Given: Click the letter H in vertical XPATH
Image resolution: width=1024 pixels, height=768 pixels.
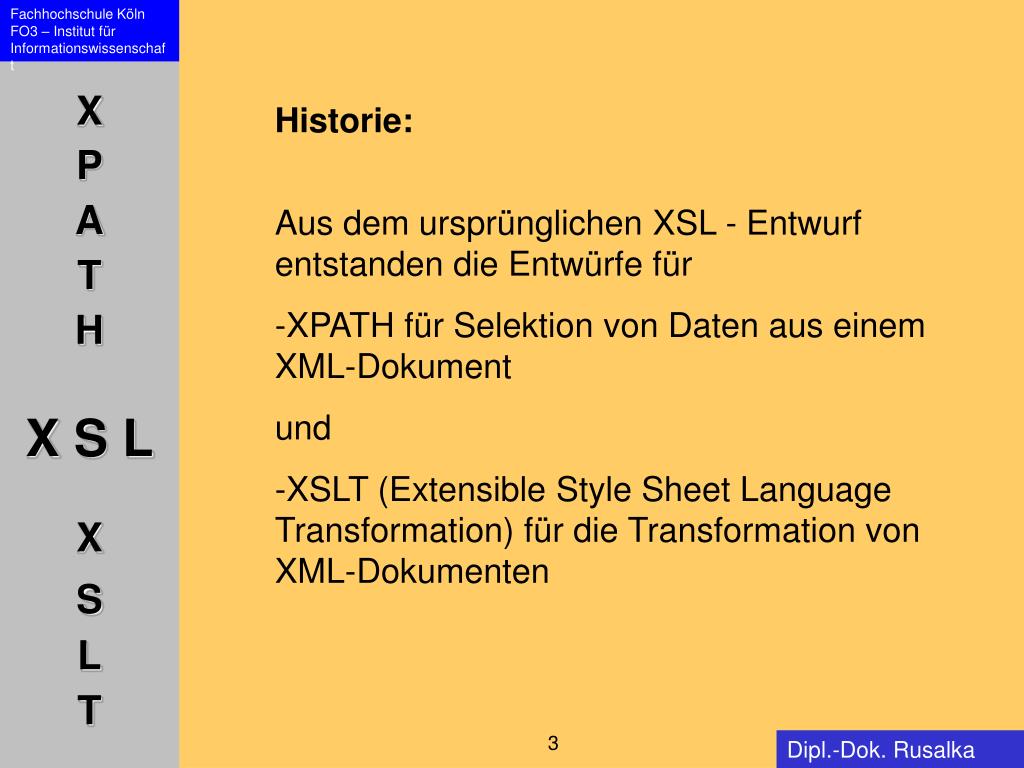Looking at the screenshot, I should pyautogui.click(x=89, y=330).
